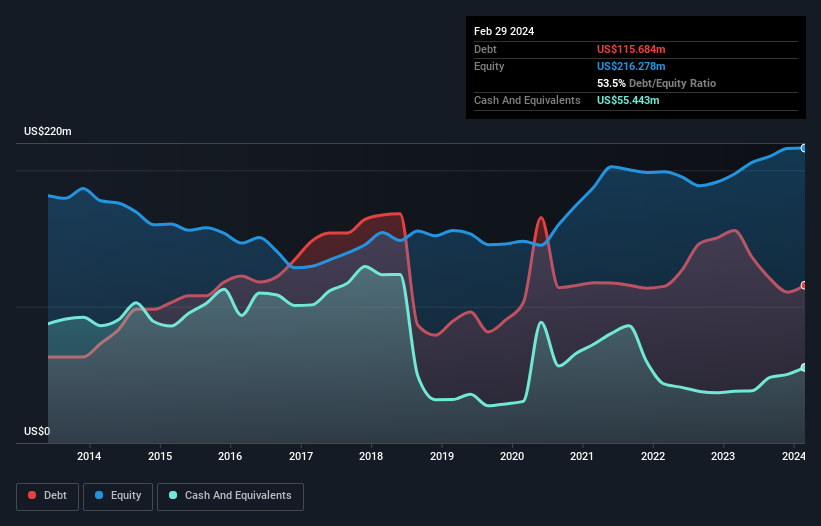Image resolution: width=821 pixels, height=526 pixels.
Task: Click the 2023 x-axis label
Action: [x=723, y=456]
